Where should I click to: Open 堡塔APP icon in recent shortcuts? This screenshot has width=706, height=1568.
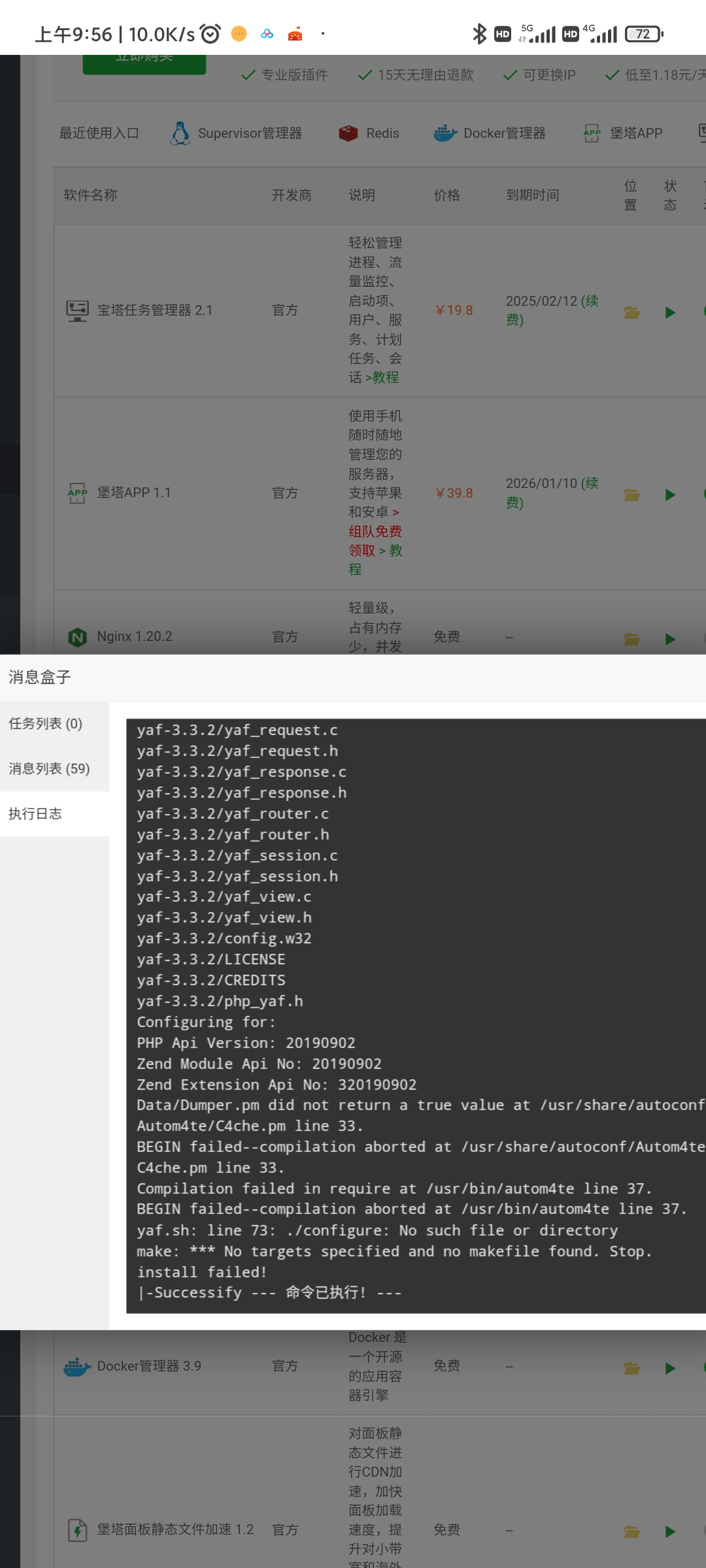(x=592, y=133)
